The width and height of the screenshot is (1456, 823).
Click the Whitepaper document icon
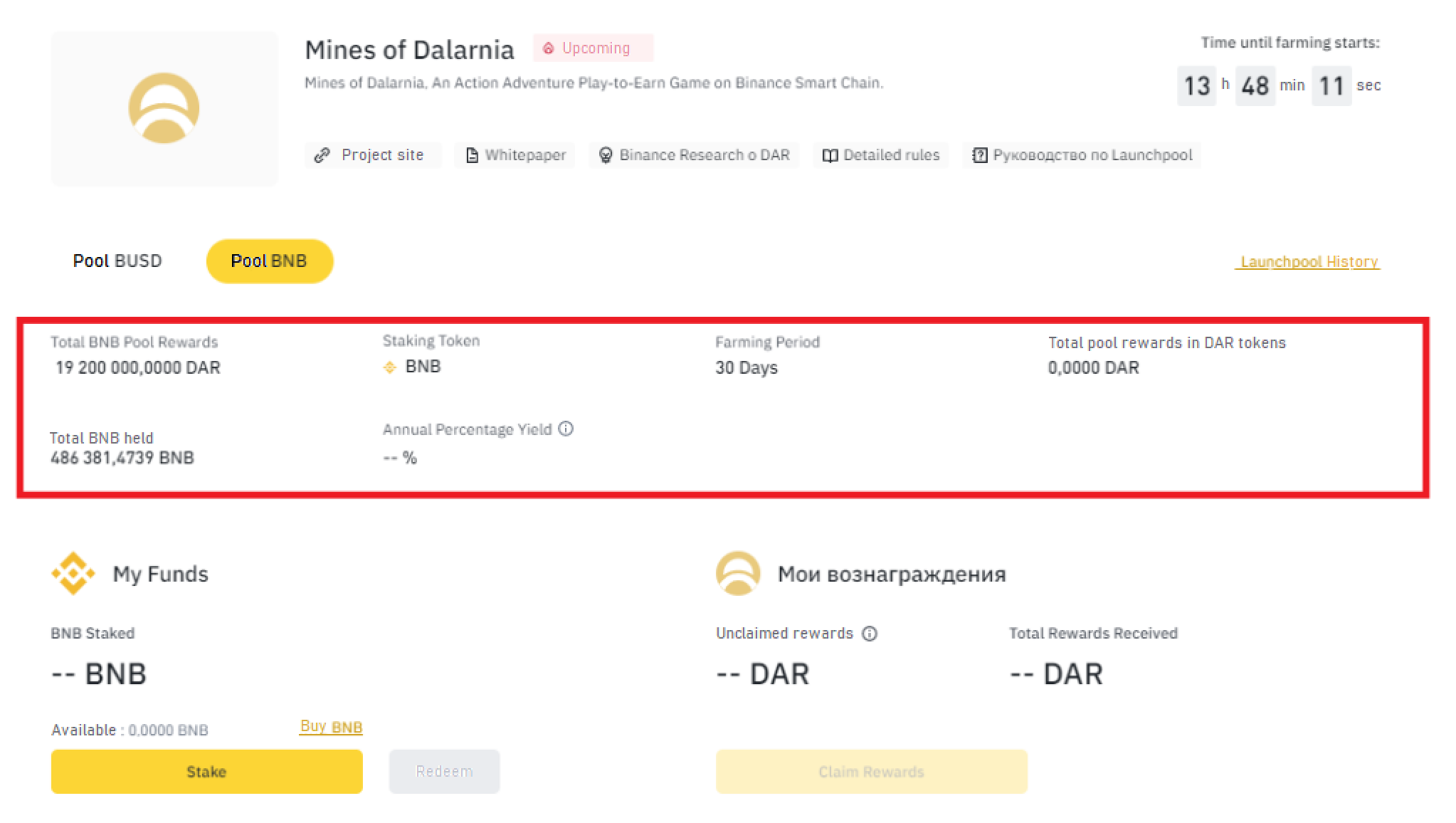[471, 154]
